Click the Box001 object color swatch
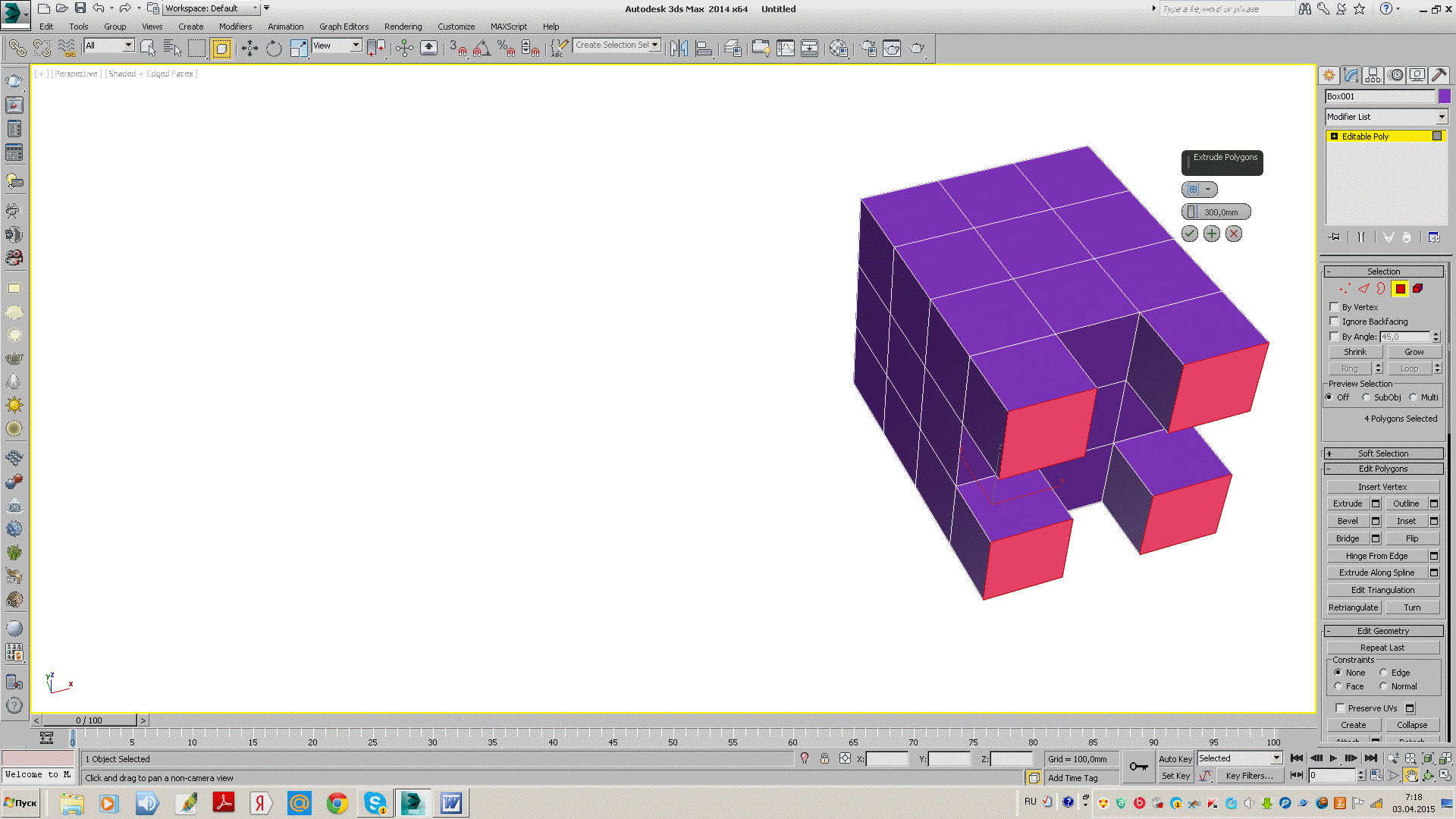This screenshot has height=819, width=1456. [1444, 96]
